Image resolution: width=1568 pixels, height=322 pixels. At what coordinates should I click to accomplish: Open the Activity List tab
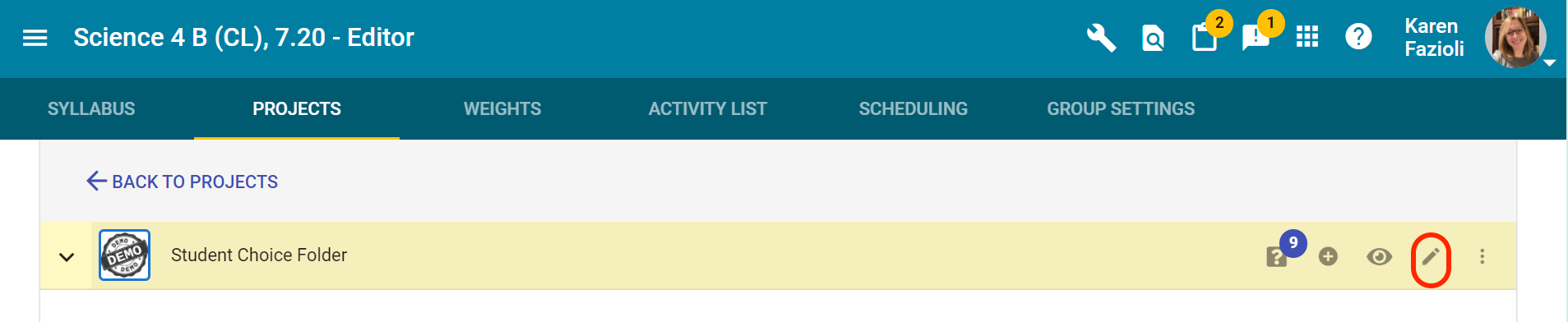(708, 108)
